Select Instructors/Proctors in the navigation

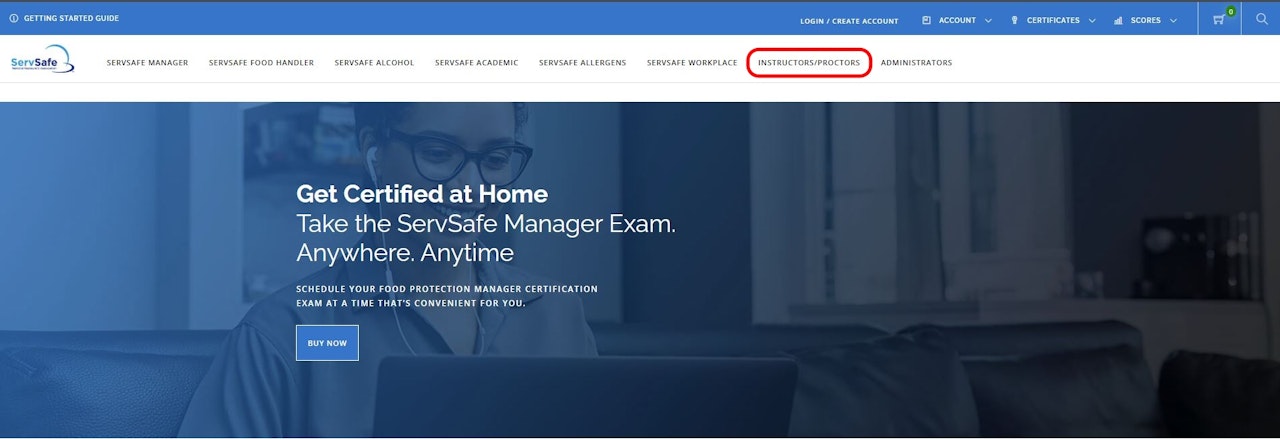[x=809, y=63]
